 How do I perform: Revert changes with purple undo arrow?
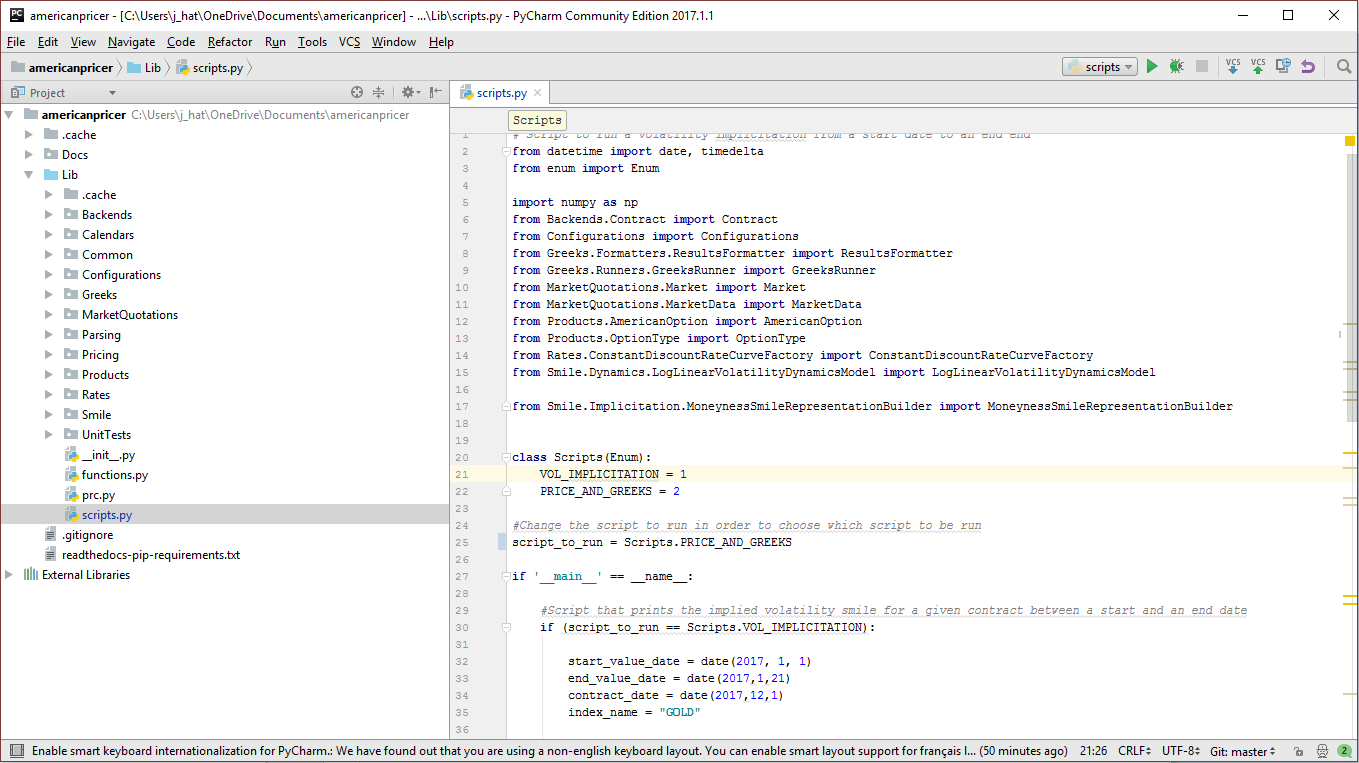click(1308, 67)
